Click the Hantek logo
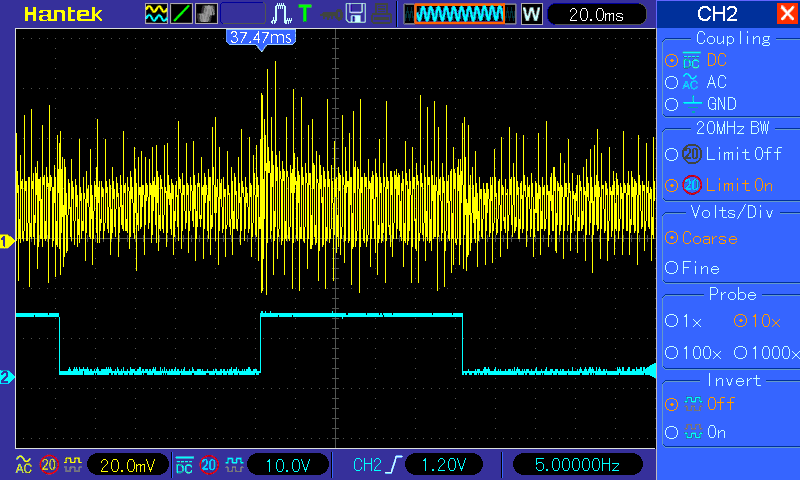 (x=63, y=14)
